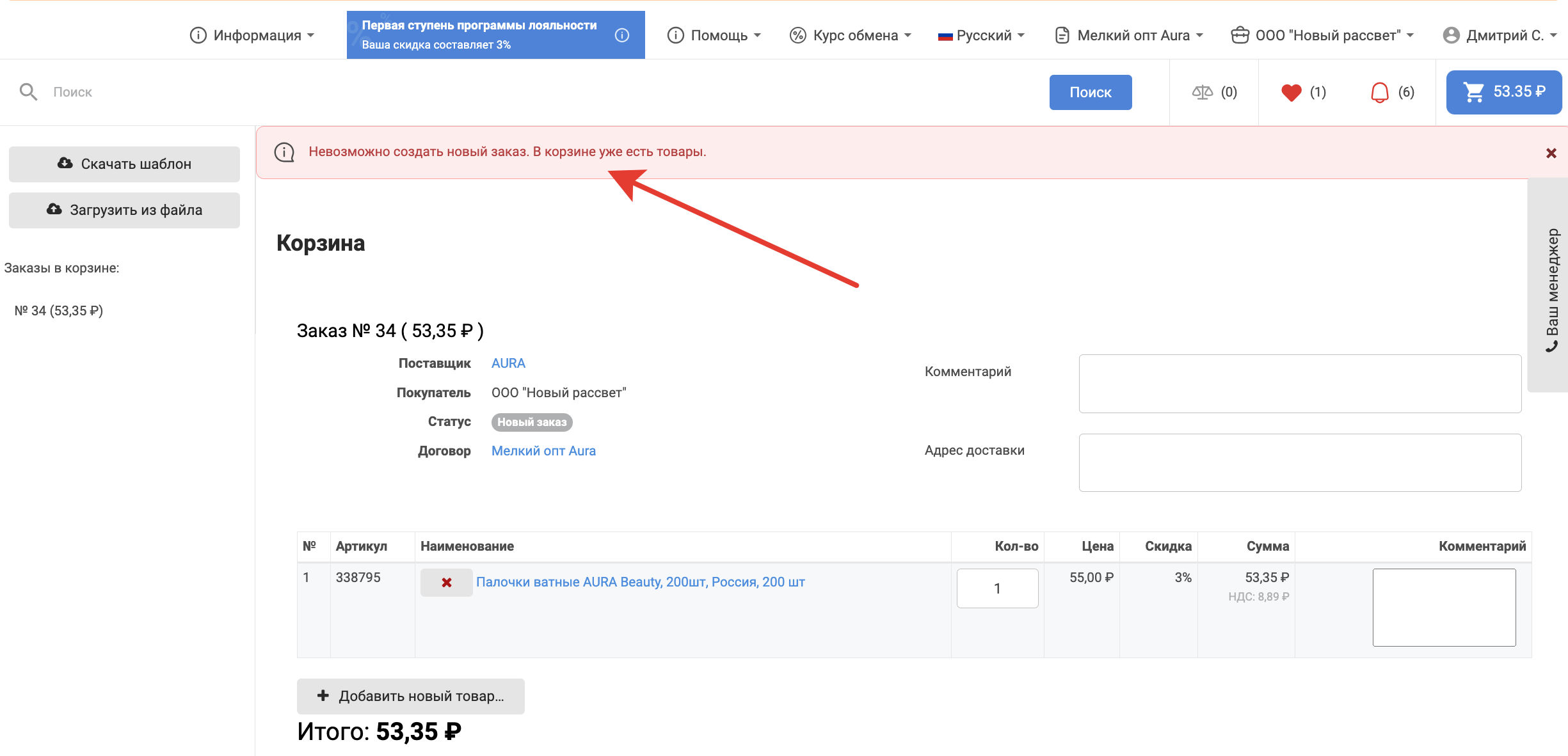
Task: Open notifications bell icon
Action: point(1379,93)
